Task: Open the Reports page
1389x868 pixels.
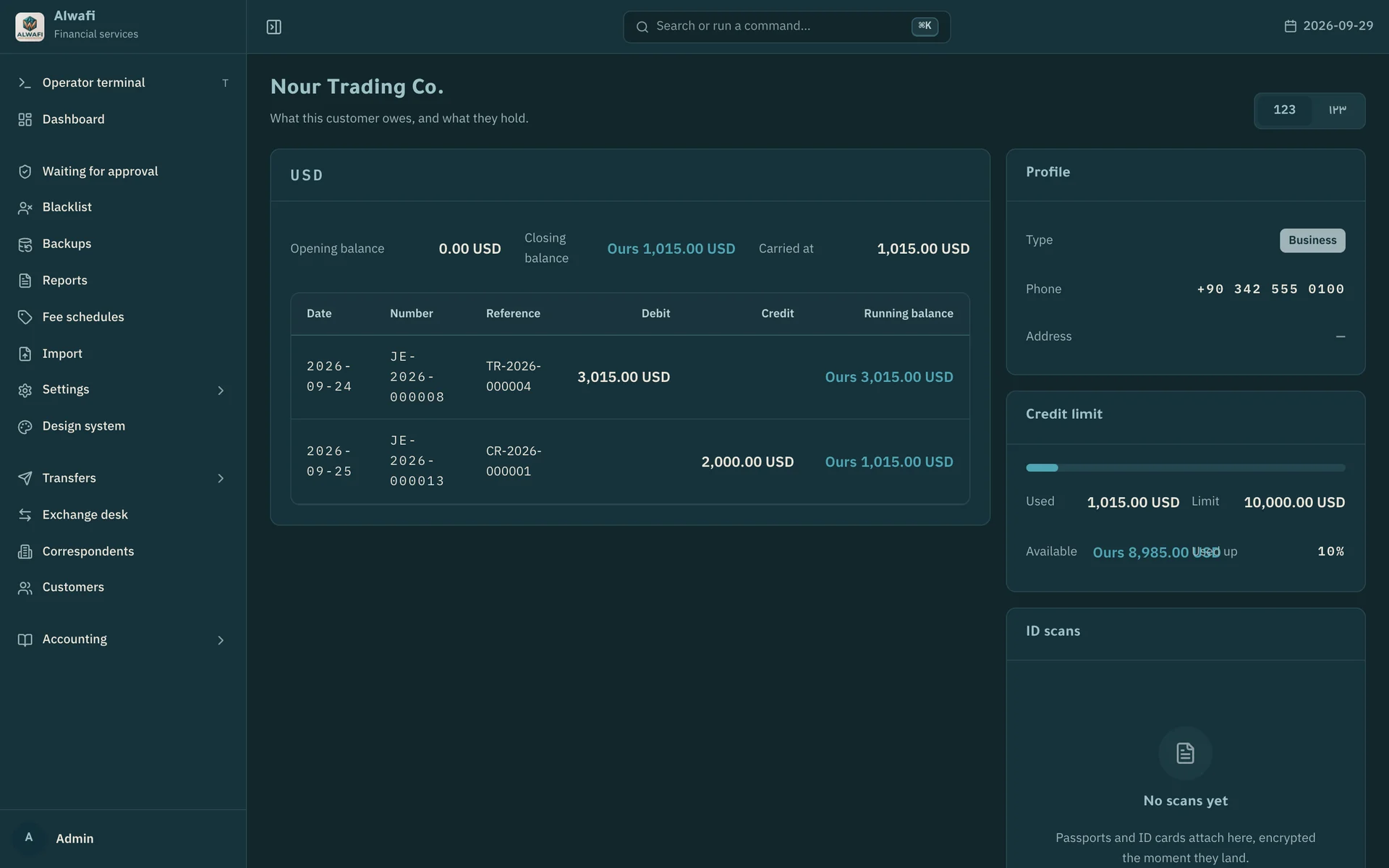Action: [123, 281]
